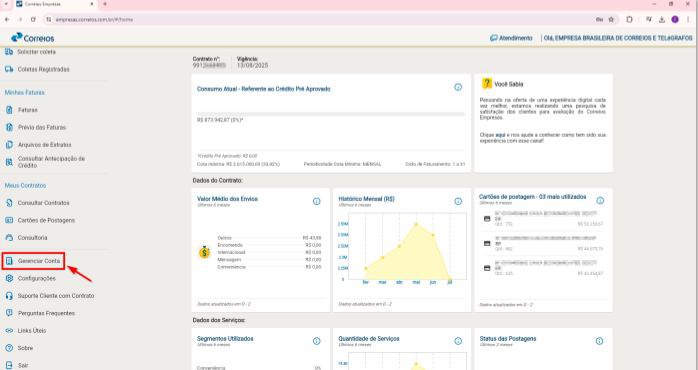The height and width of the screenshot is (370, 698).
Task: Click the Vigência date 13/08/2025
Action: (252, 65)
